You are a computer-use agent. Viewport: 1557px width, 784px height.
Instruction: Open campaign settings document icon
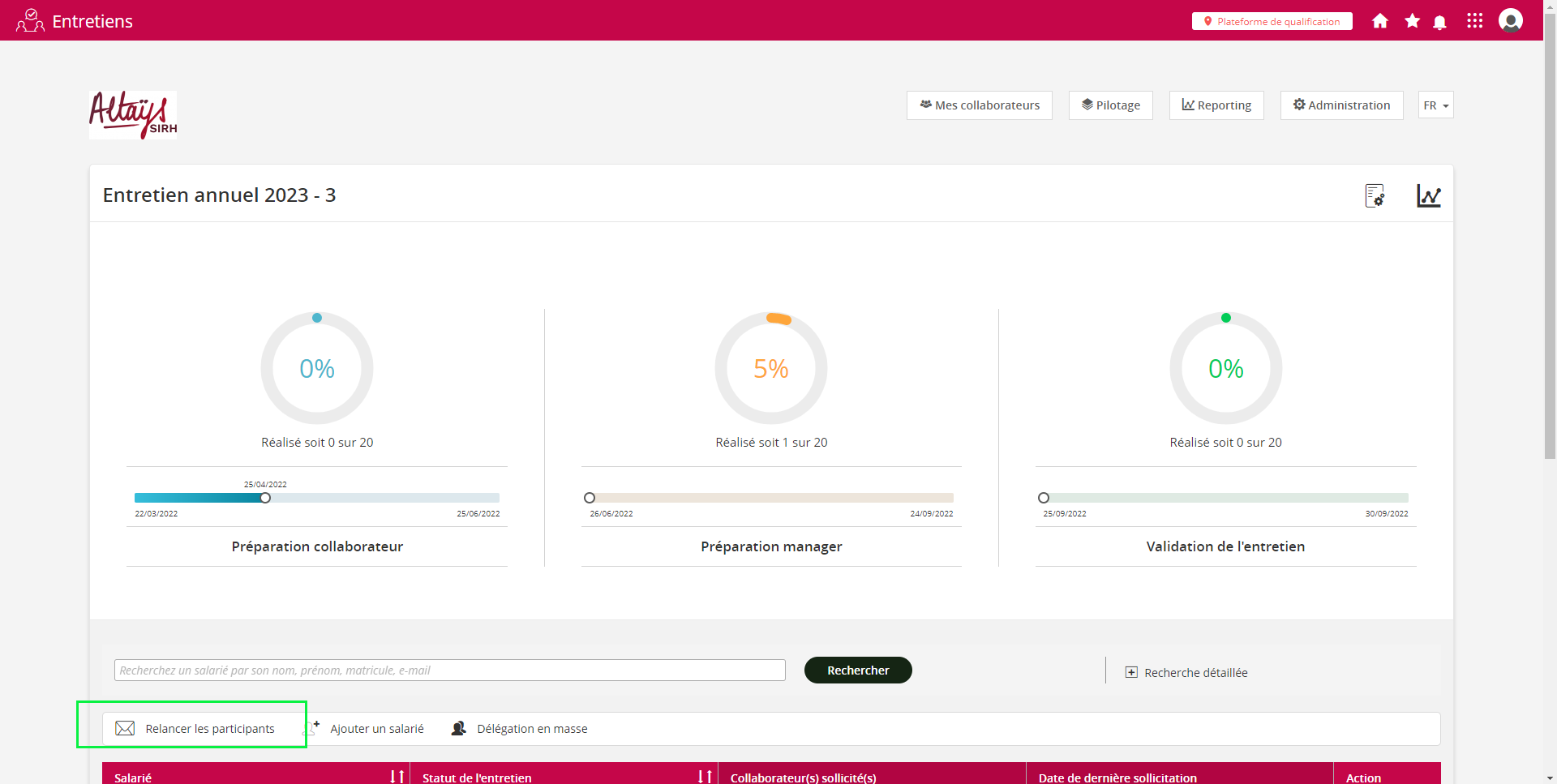pos(1375,195)
